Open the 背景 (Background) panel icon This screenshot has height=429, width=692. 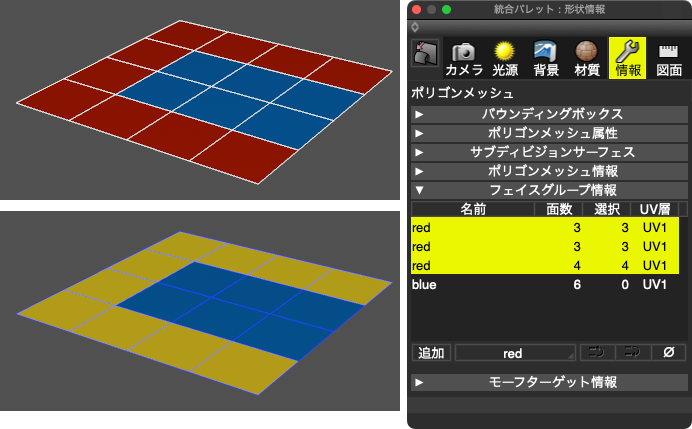coord(546,58)
